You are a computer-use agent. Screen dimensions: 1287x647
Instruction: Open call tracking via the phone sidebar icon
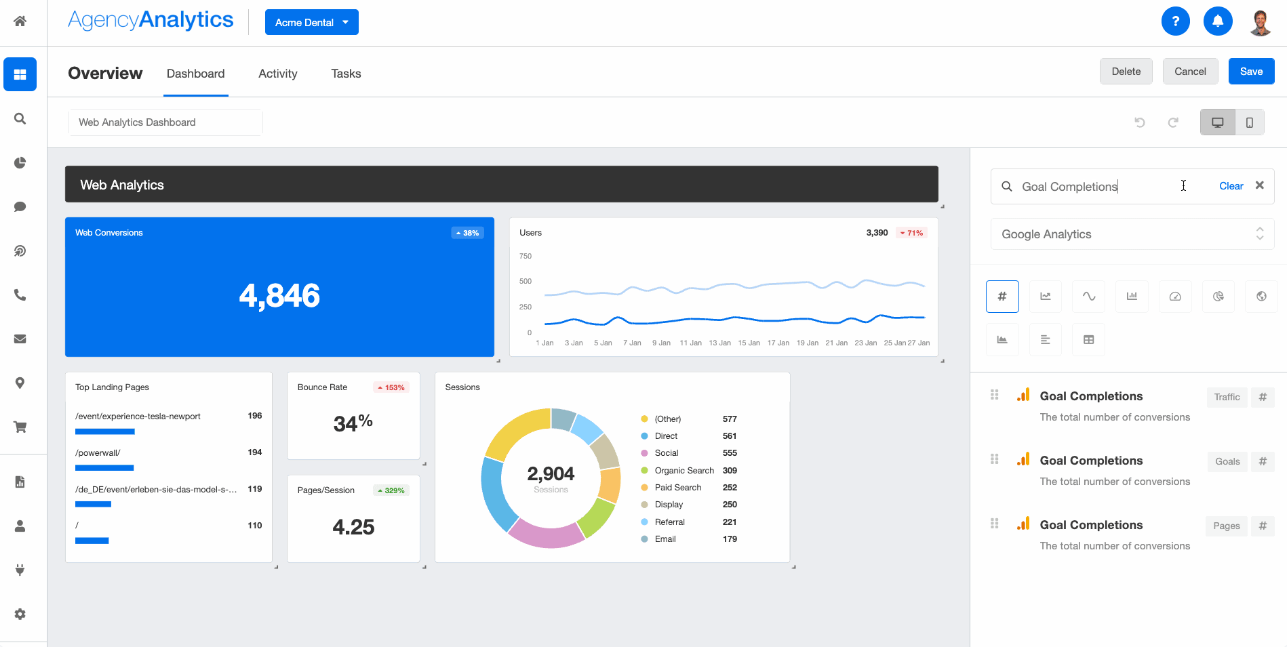pyautogui.click(x=20, y=295)
